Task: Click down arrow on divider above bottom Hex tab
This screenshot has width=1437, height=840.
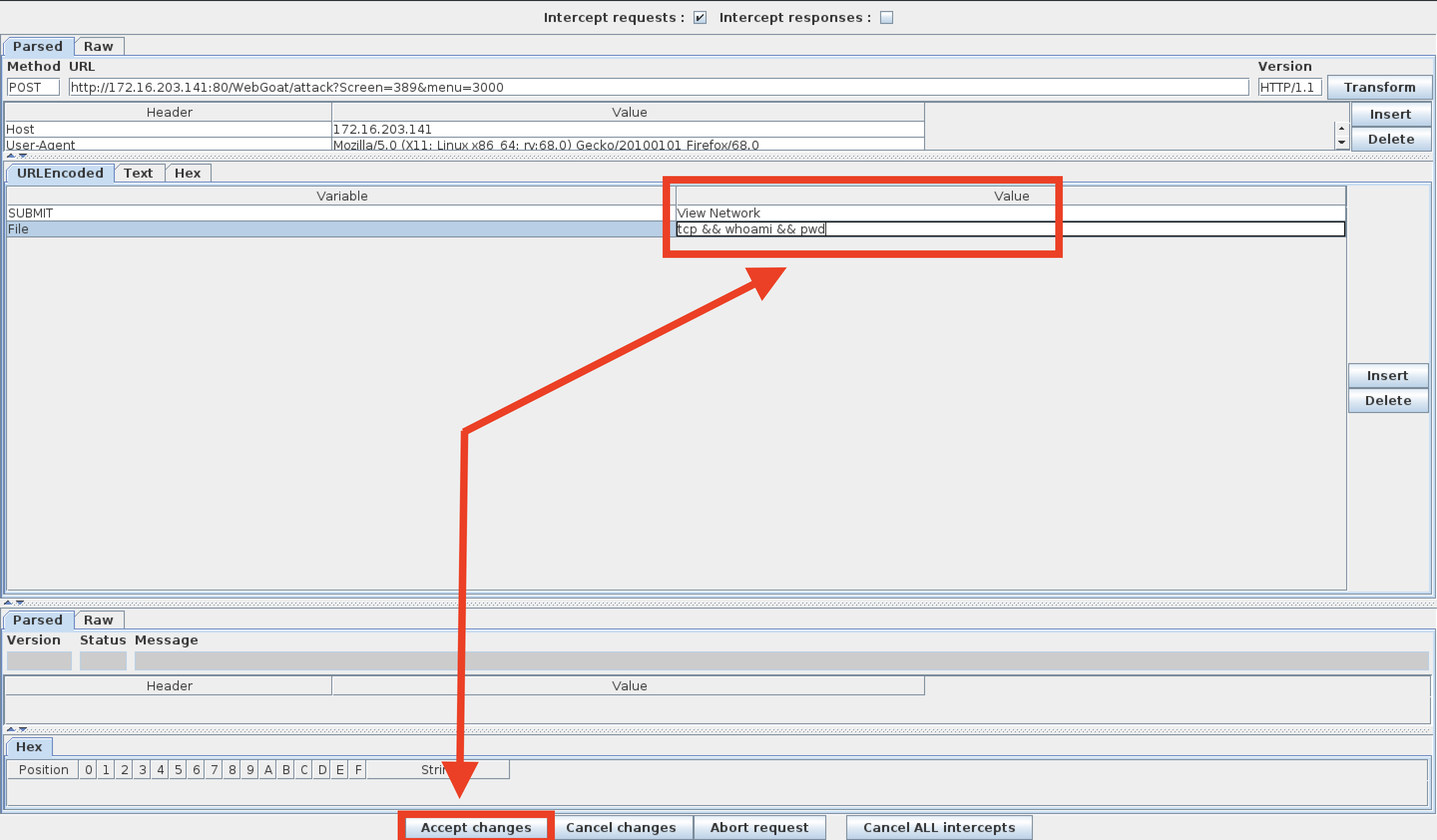Action: pos(23,729)
